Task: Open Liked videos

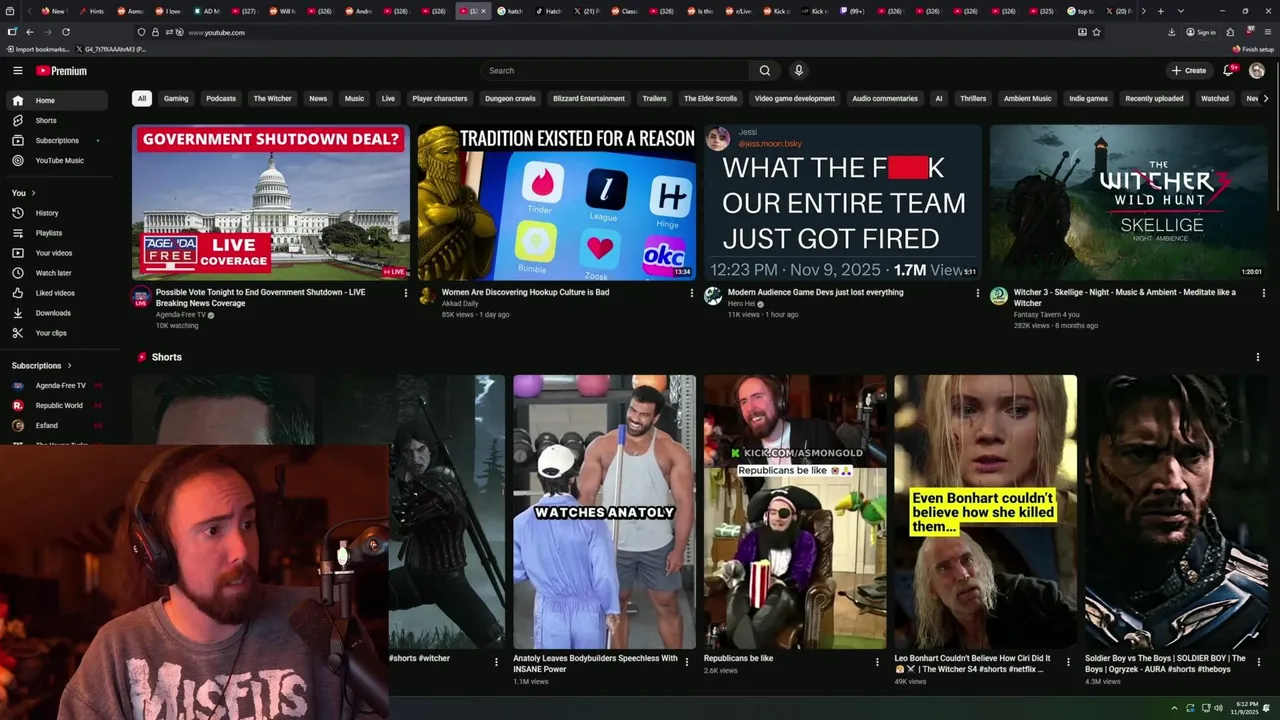Action: [56, 293]
